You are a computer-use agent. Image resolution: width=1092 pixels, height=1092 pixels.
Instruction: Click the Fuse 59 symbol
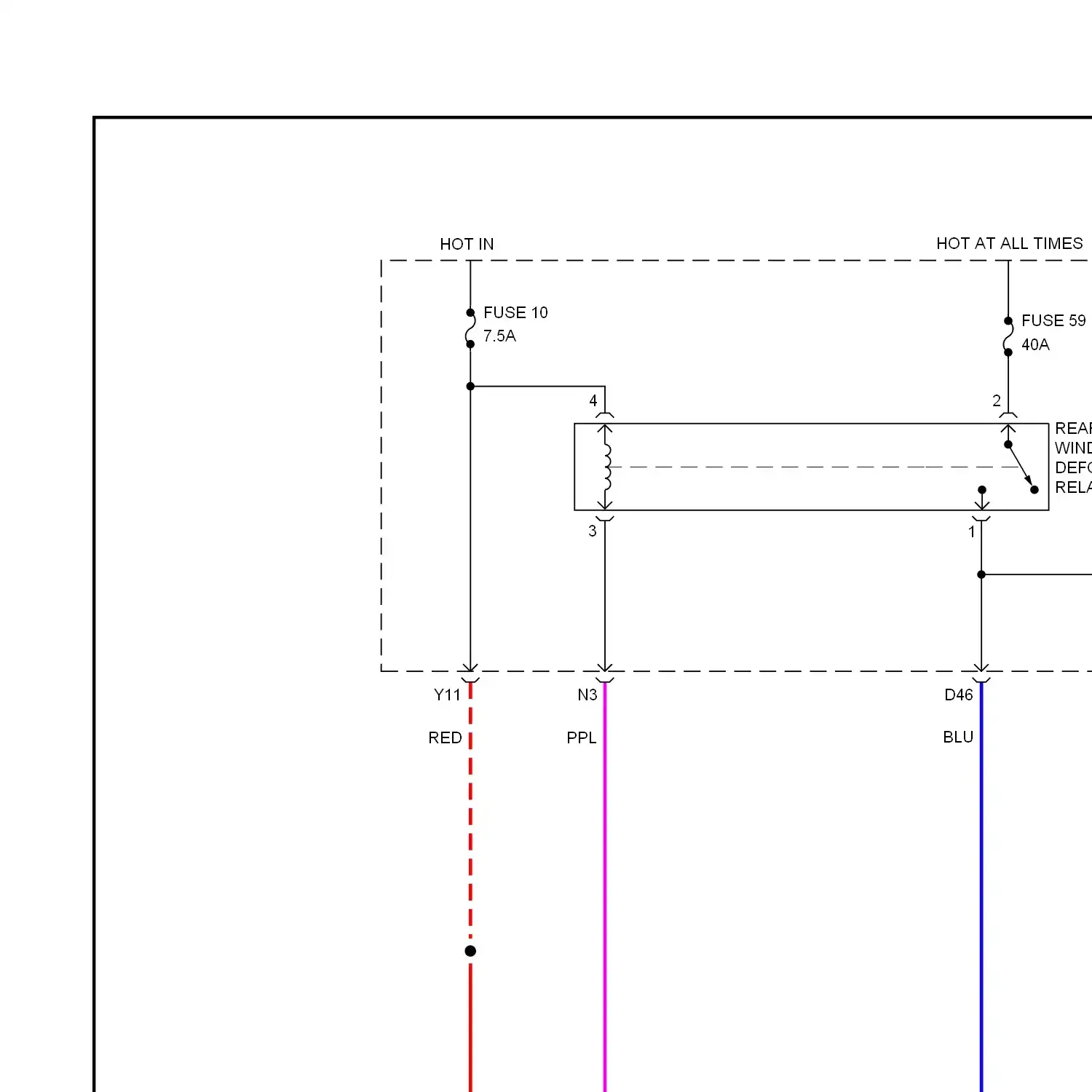[x=1008, y=336]
